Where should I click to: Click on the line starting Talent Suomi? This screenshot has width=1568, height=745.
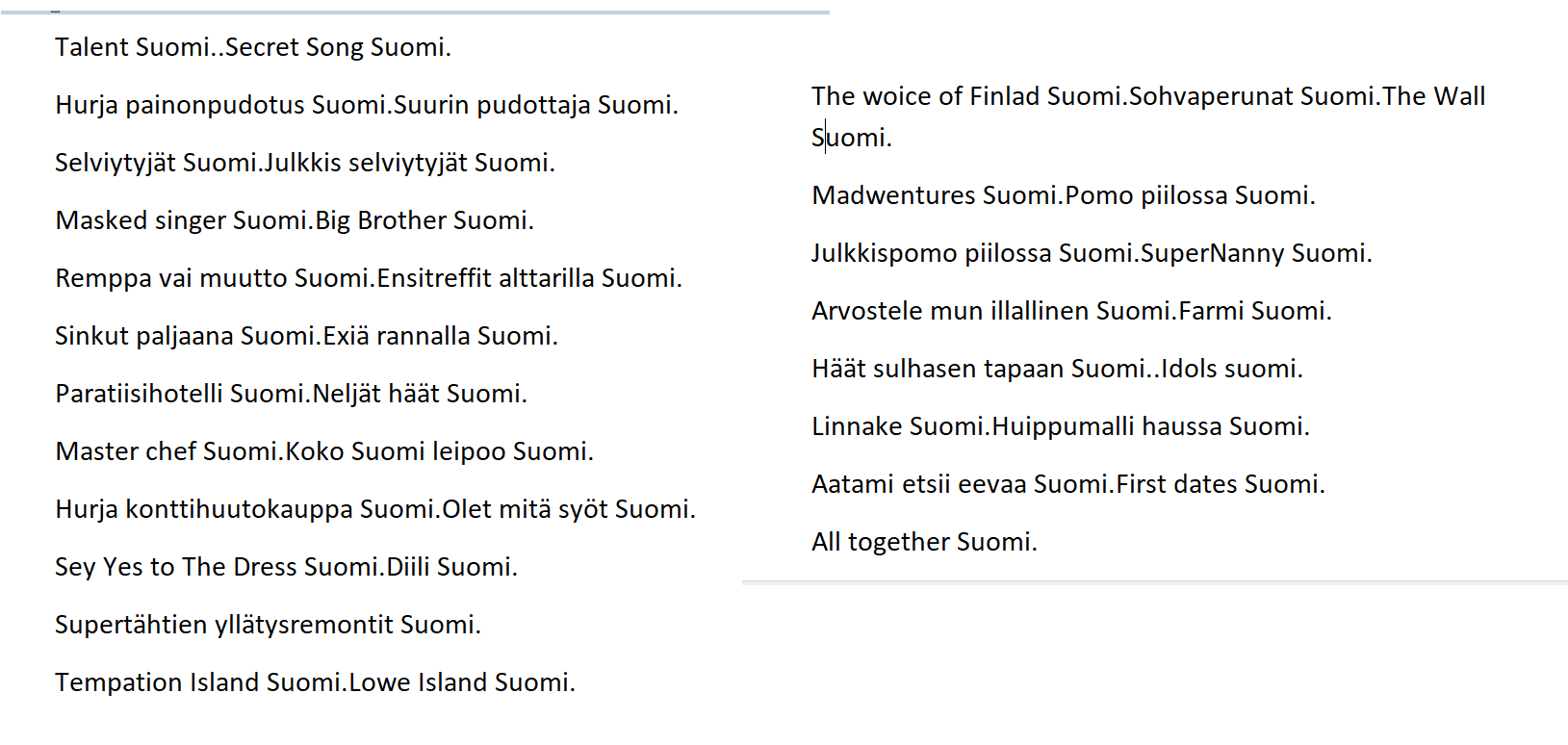click(253, 47)
